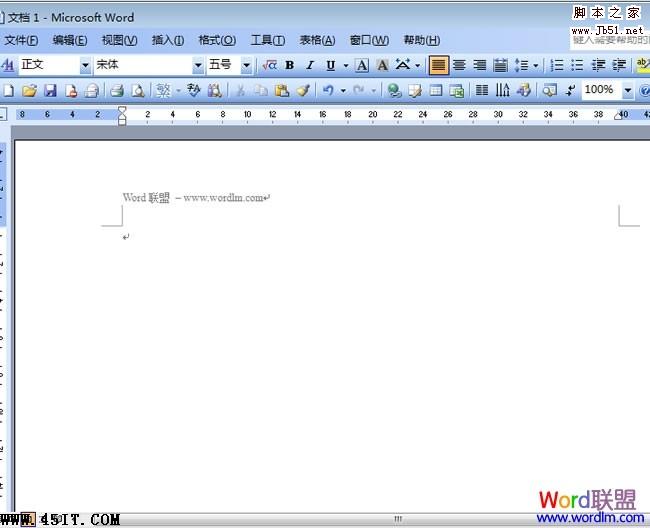This screenshot has width=650, height=528.
Task: Undo the last action
Action: [x=328, y=90]
